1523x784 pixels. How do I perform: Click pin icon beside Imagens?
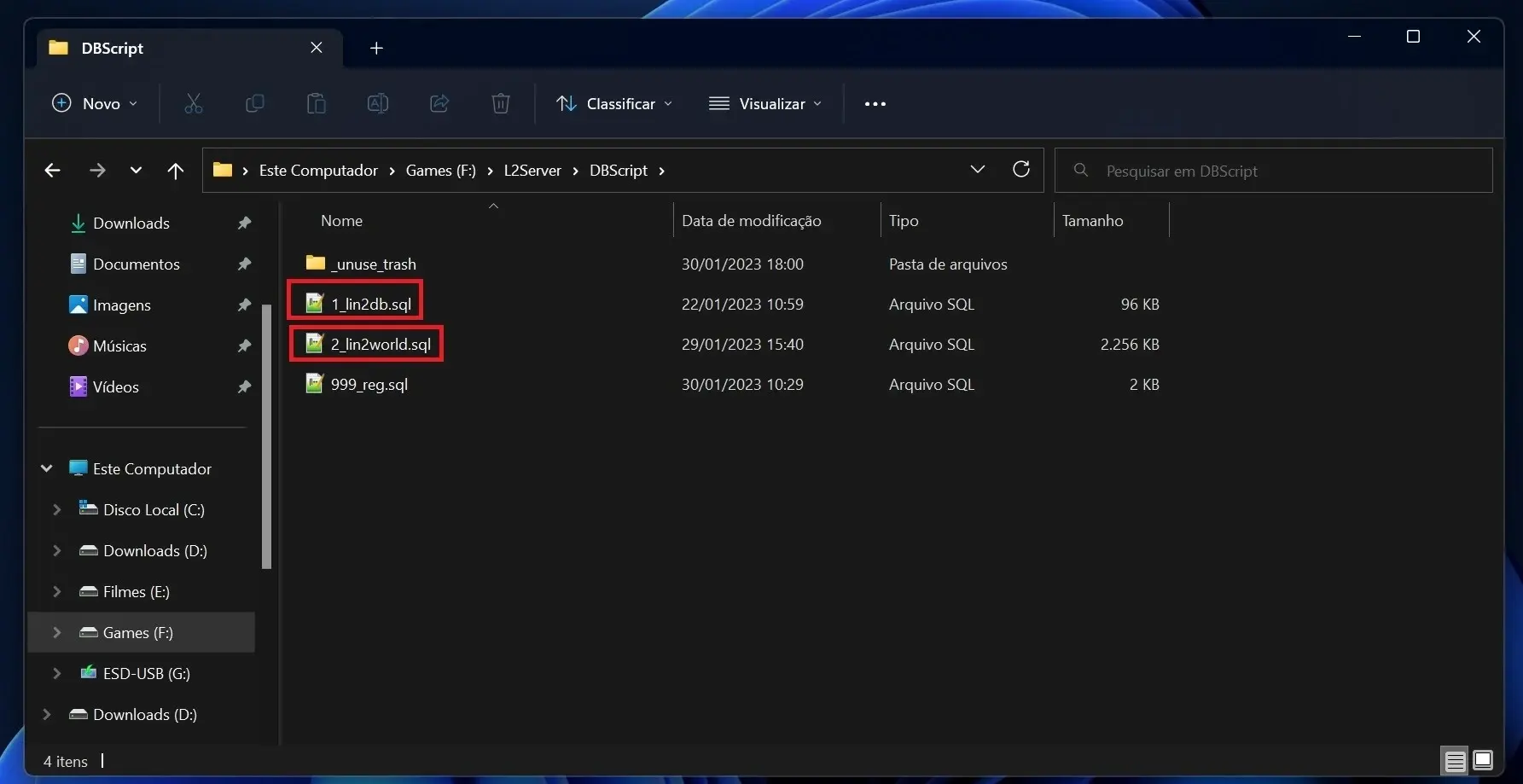(244, 305)
